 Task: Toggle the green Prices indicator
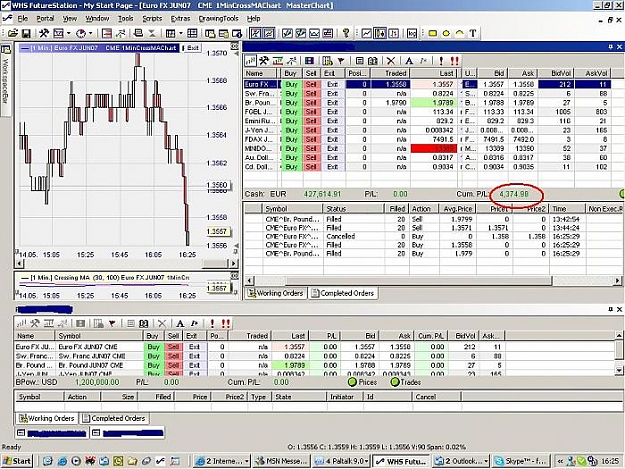click(x=352, y=382)
